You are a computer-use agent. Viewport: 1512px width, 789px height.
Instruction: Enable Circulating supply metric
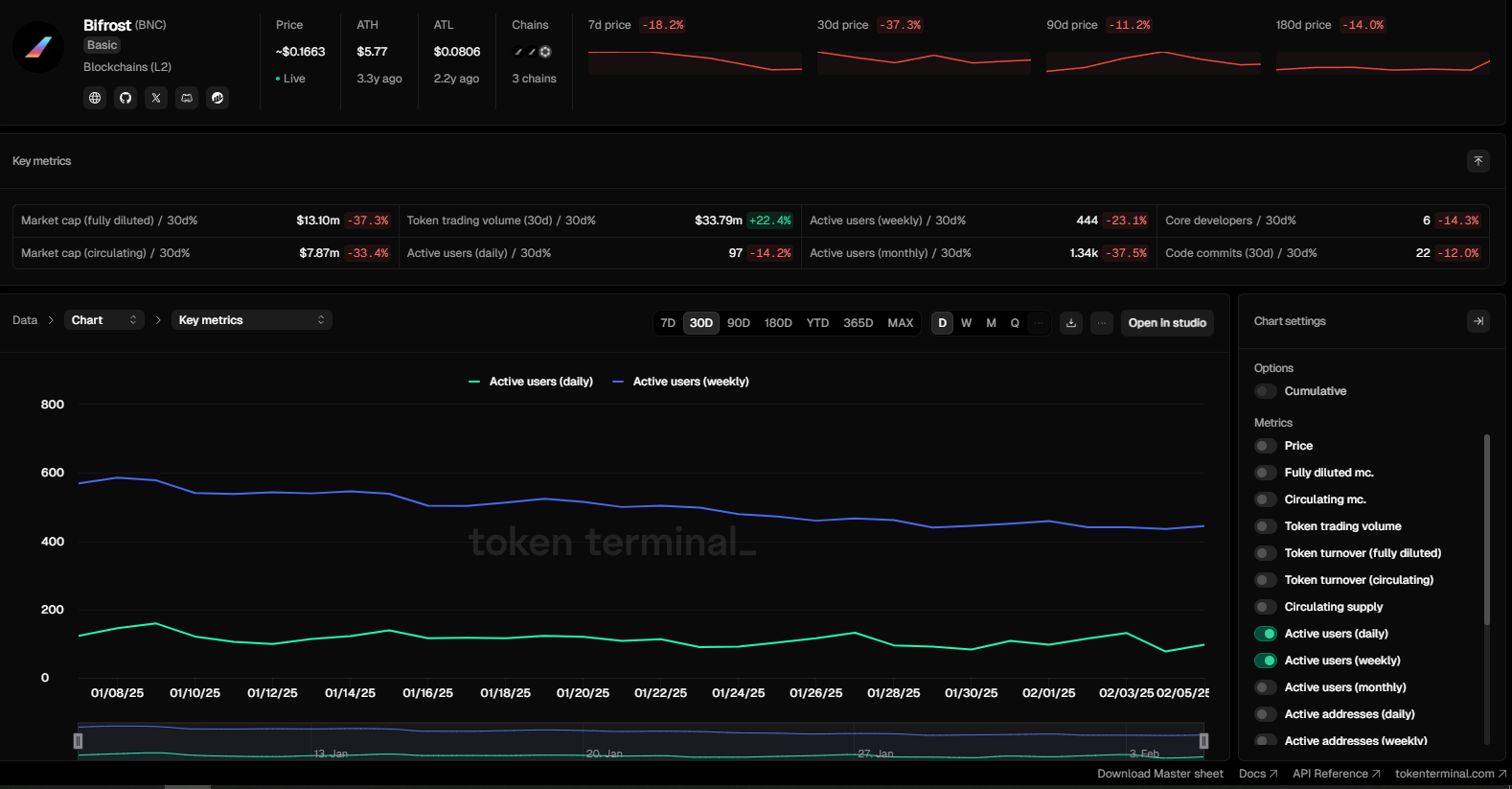click(1266, 607)
